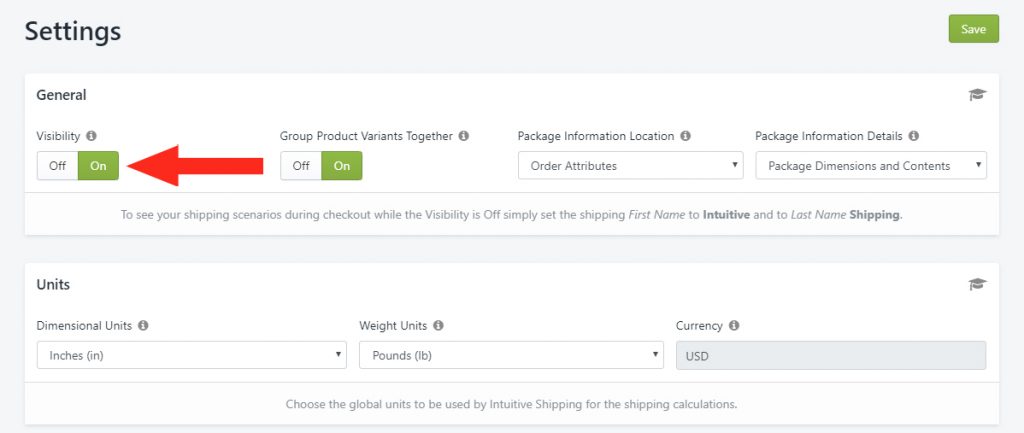Click info icon next to Package Information Details
Screen dimensions: 1024x433
914,136
